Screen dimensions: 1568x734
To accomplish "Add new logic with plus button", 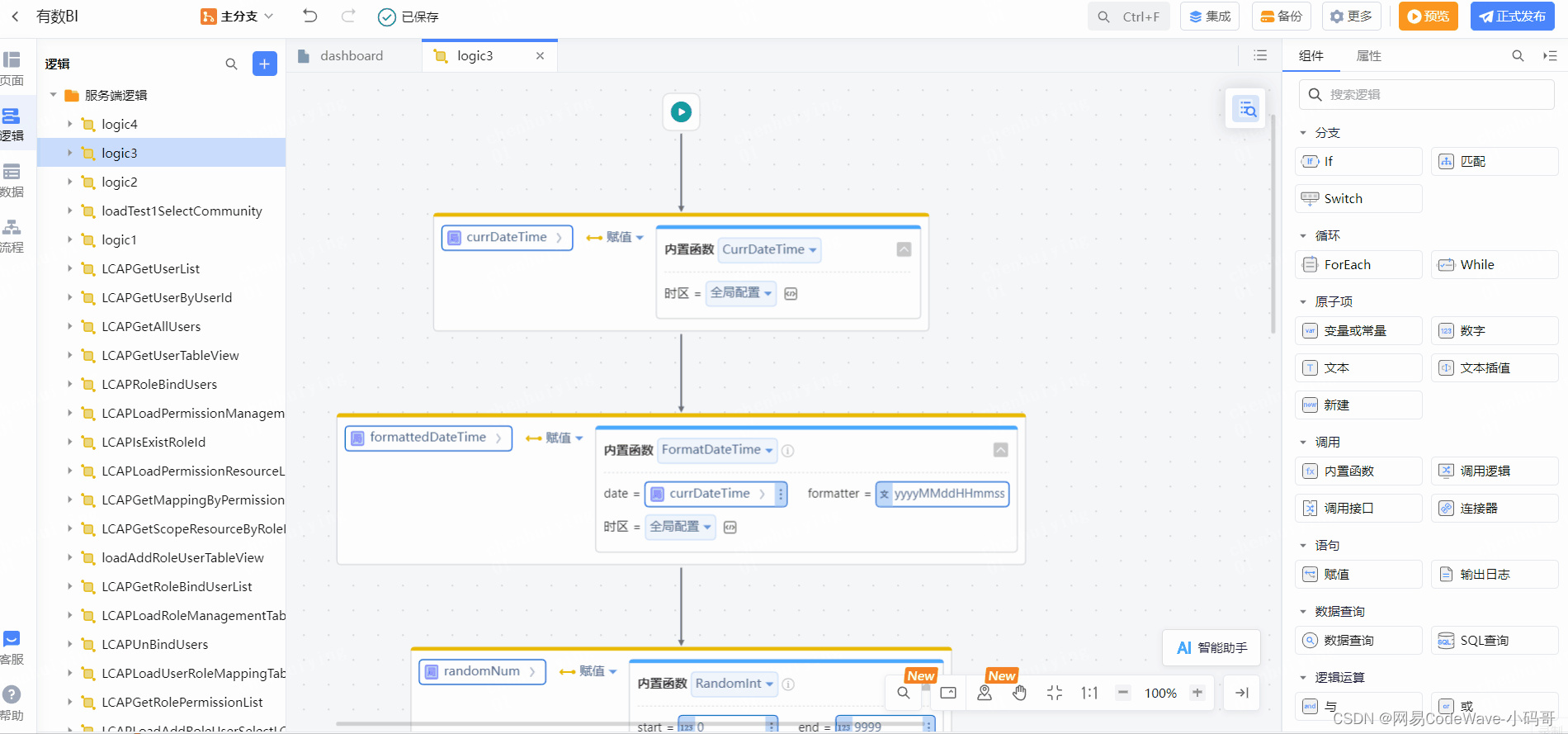I will [x=264, y=64].
